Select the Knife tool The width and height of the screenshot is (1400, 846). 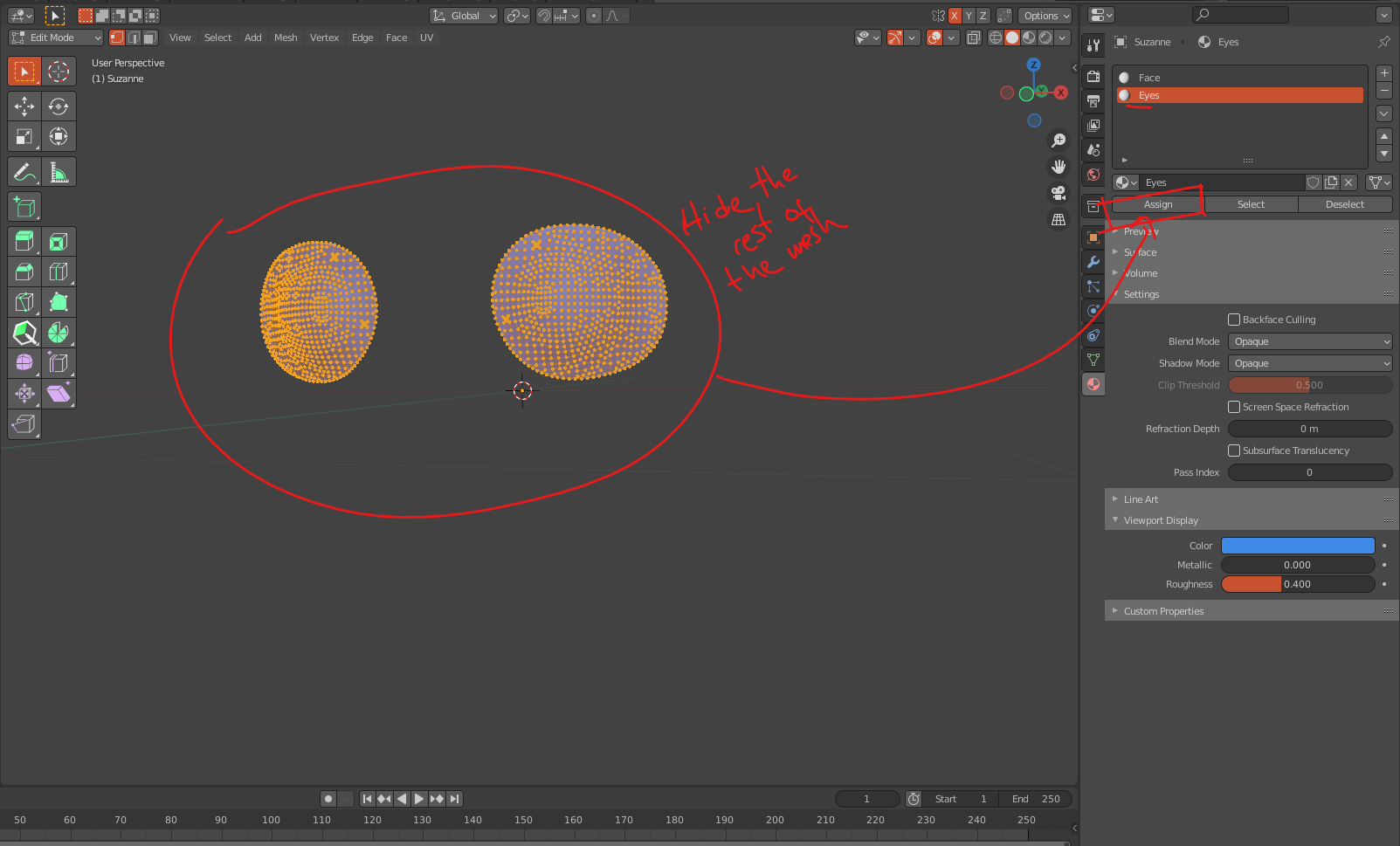[x=24, y=302]
